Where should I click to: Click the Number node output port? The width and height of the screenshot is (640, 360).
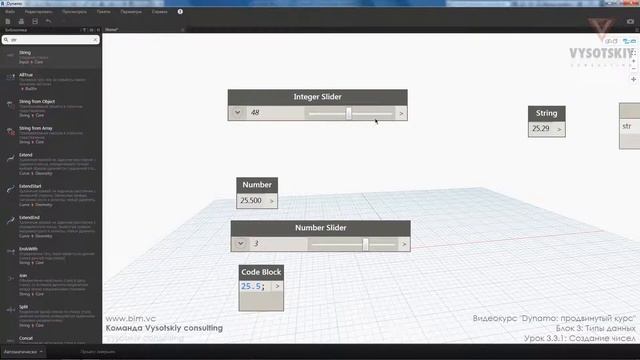pos(272,201)
